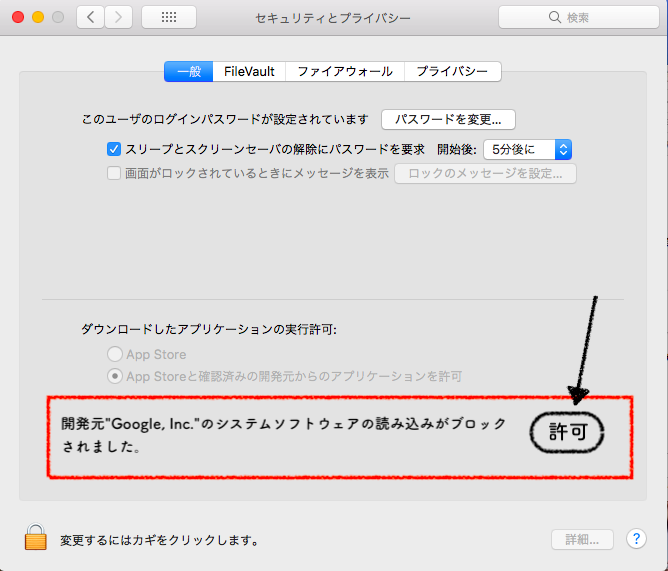Go forward using the right chevron button
Screen dimensions: 668x571
[119, 17]
